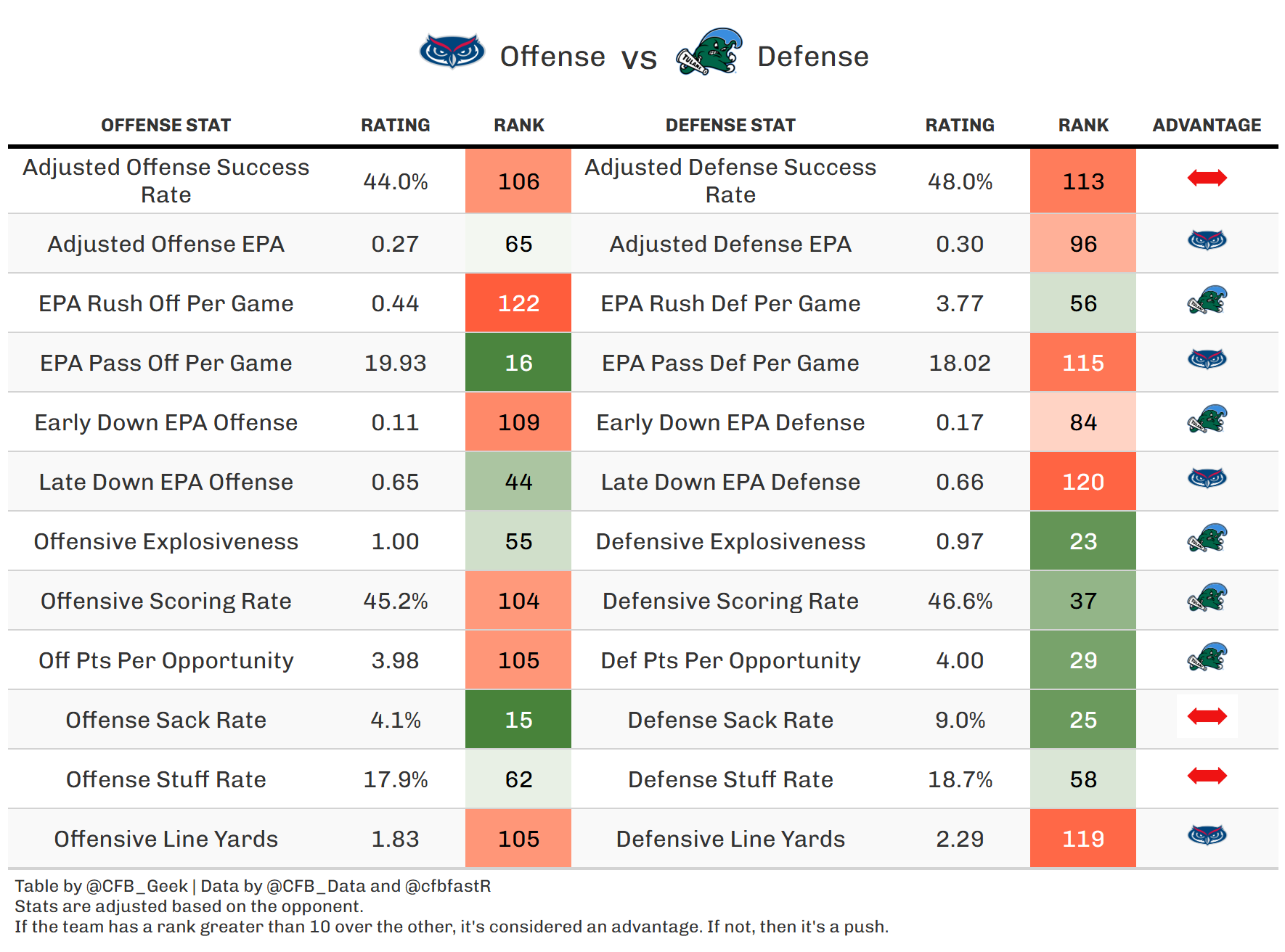The width and height of the screenshot is (1285, 952).
Task: Click the green offense rank 16 cell
Action: coord(518,363)
